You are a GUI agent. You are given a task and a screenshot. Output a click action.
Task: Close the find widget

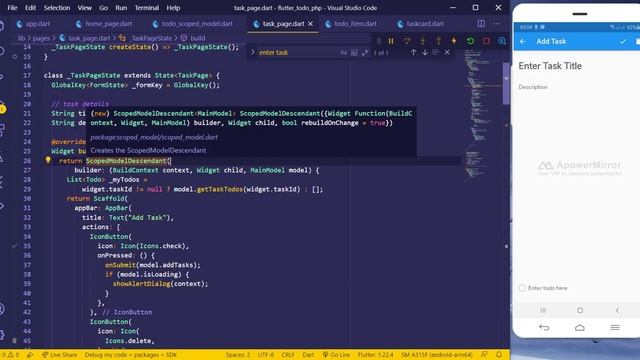(447, 52)
